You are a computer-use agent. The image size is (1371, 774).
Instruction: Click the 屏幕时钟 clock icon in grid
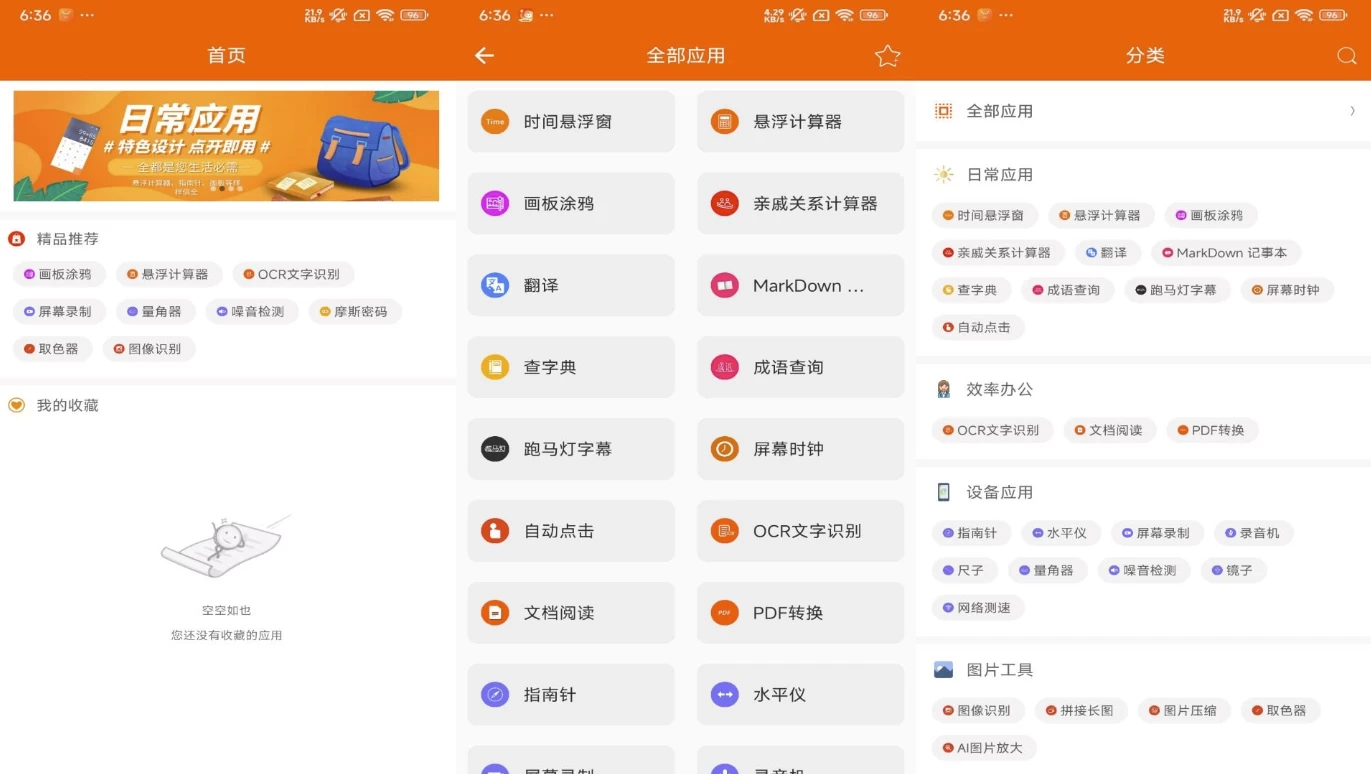(725, 449)
